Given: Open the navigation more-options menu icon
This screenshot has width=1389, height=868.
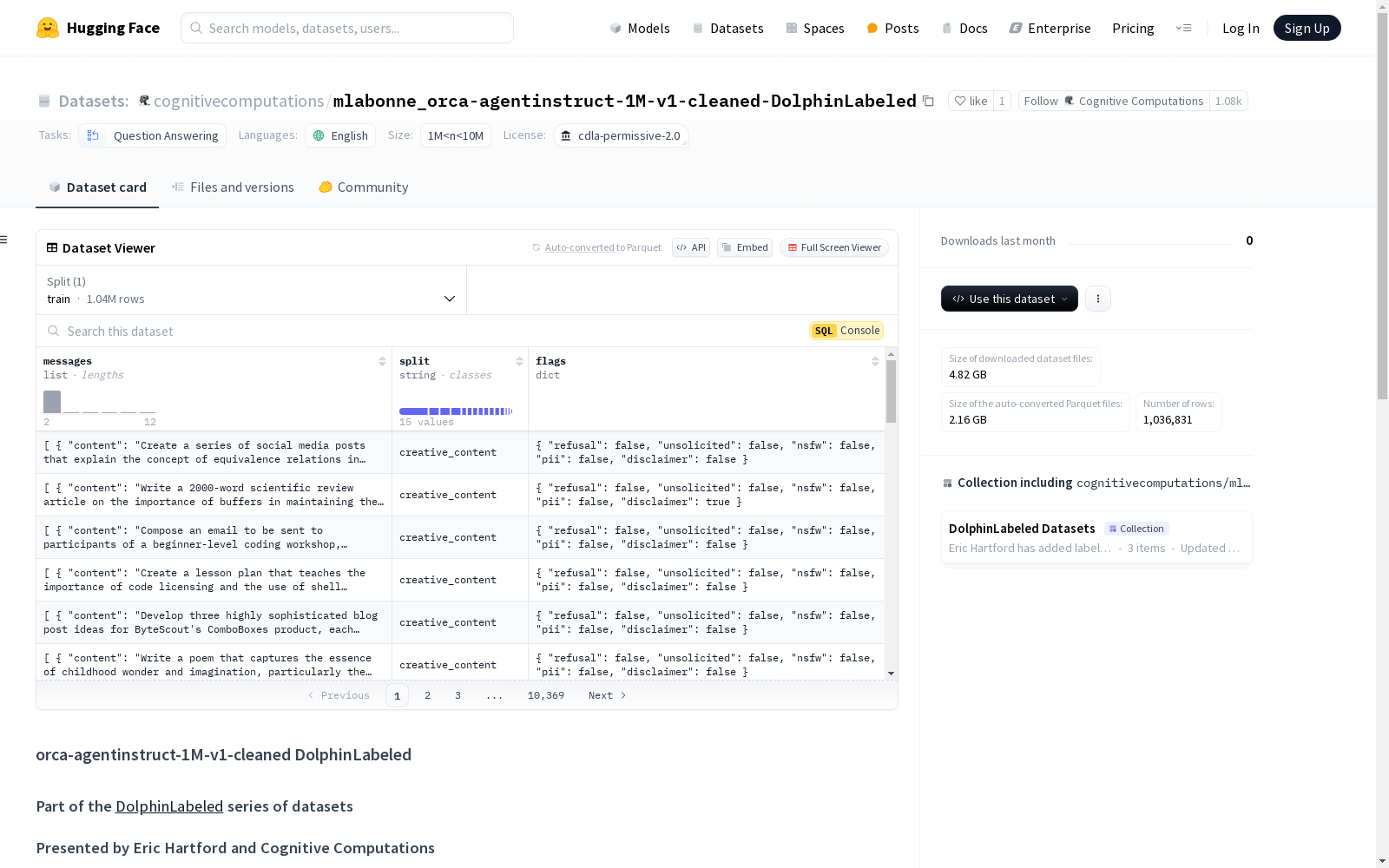Looking at the screenshot, I should point(1183,28).
